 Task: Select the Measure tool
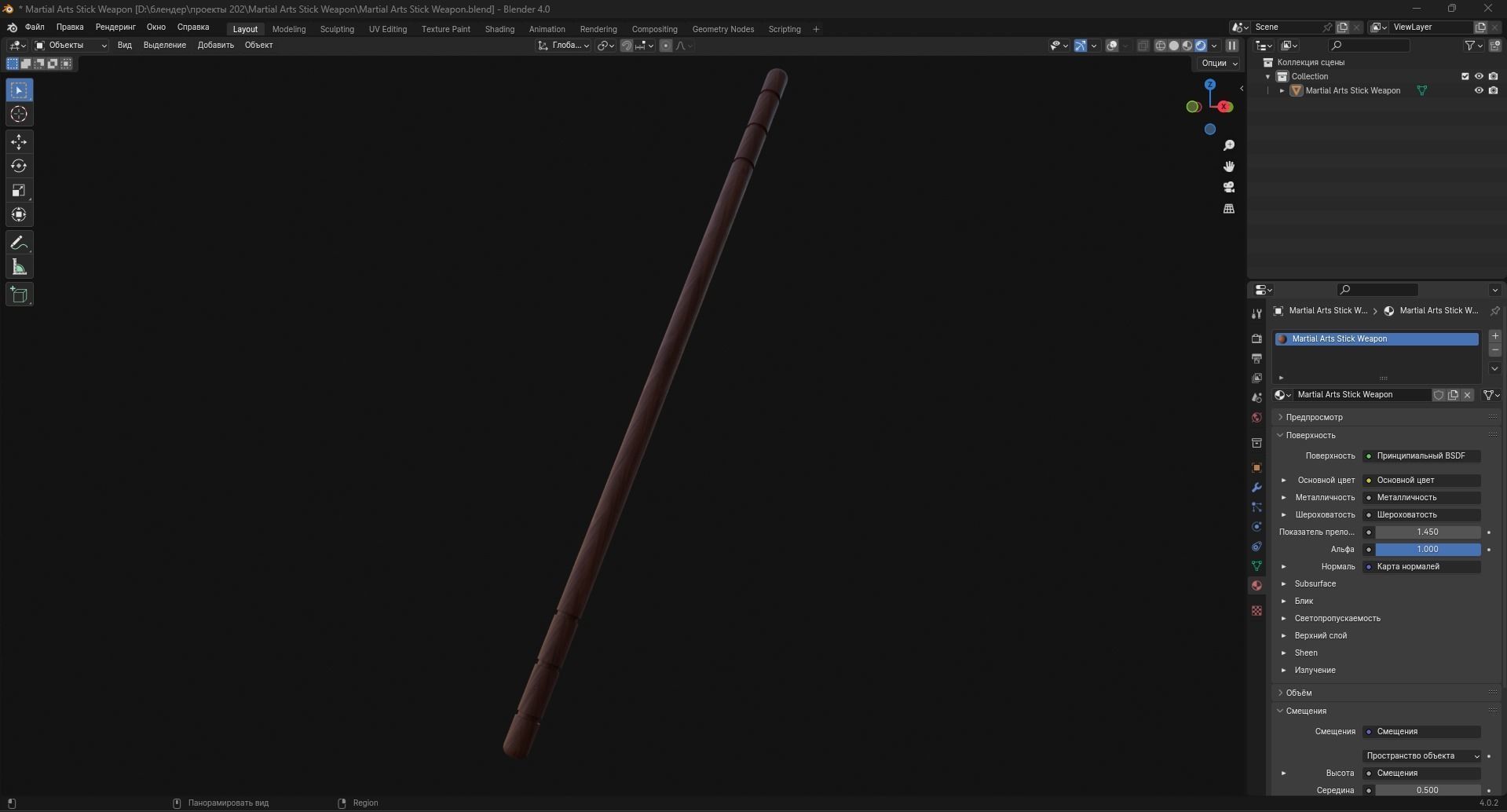pyautogui.click(x=19, y=268)
